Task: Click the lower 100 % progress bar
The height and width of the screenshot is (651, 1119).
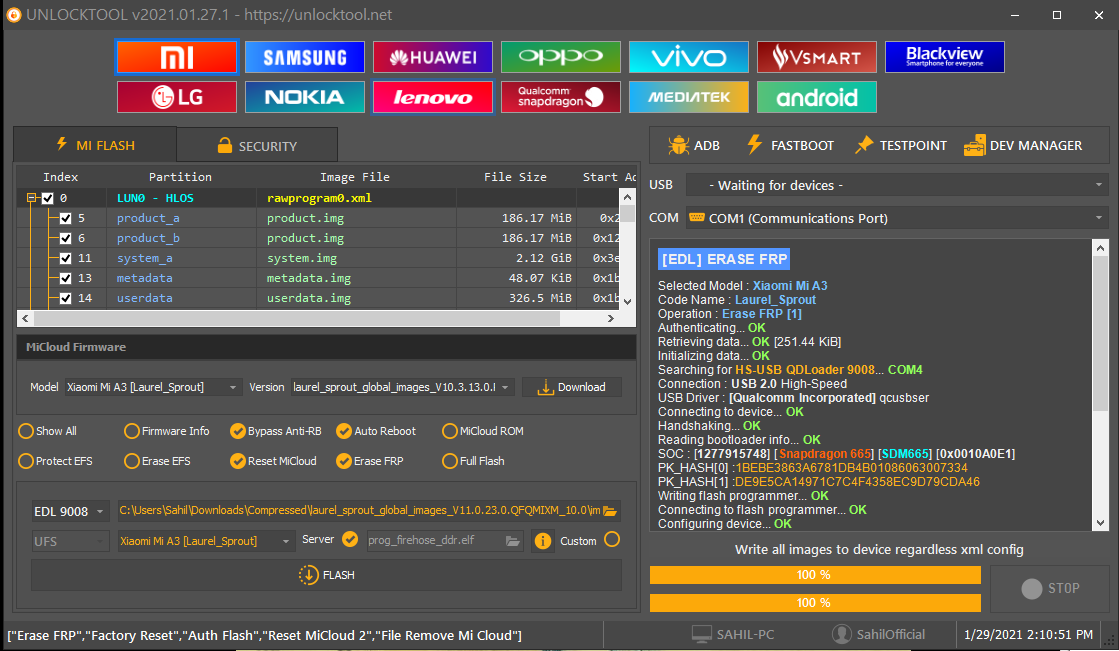Action: tap(815, 602)
